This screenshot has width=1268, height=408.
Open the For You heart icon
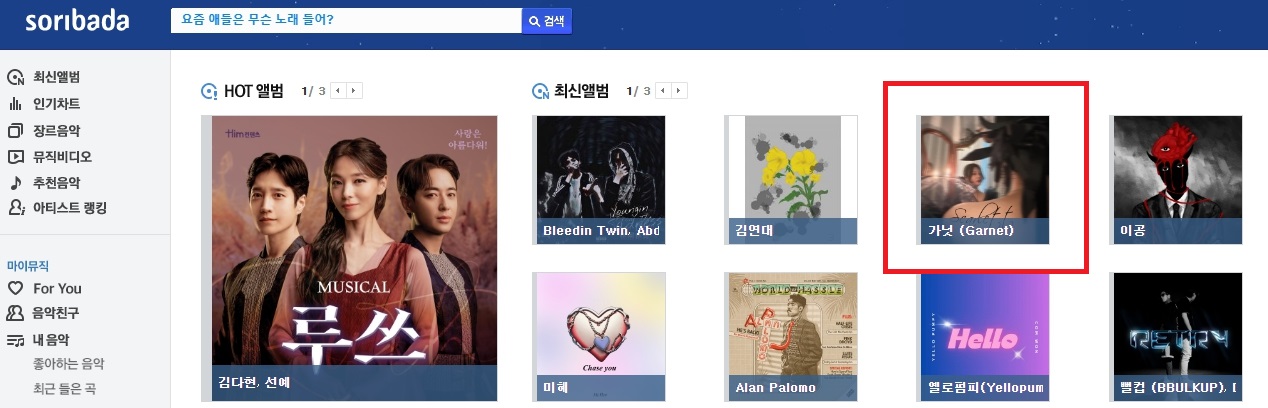point(15,288)
